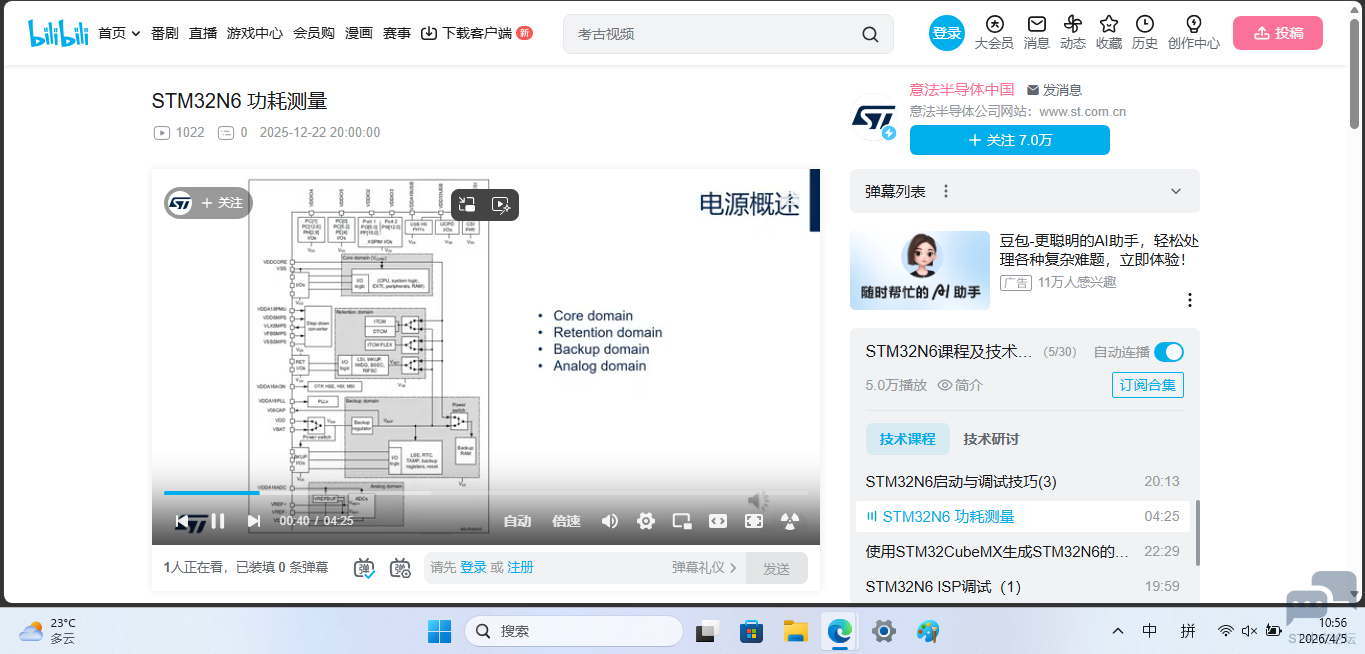This screenshot has width=1365, height=654.
Task: Click 登录 link in danmaku bar
Action: pyautogui.click(x=473, y=568)
